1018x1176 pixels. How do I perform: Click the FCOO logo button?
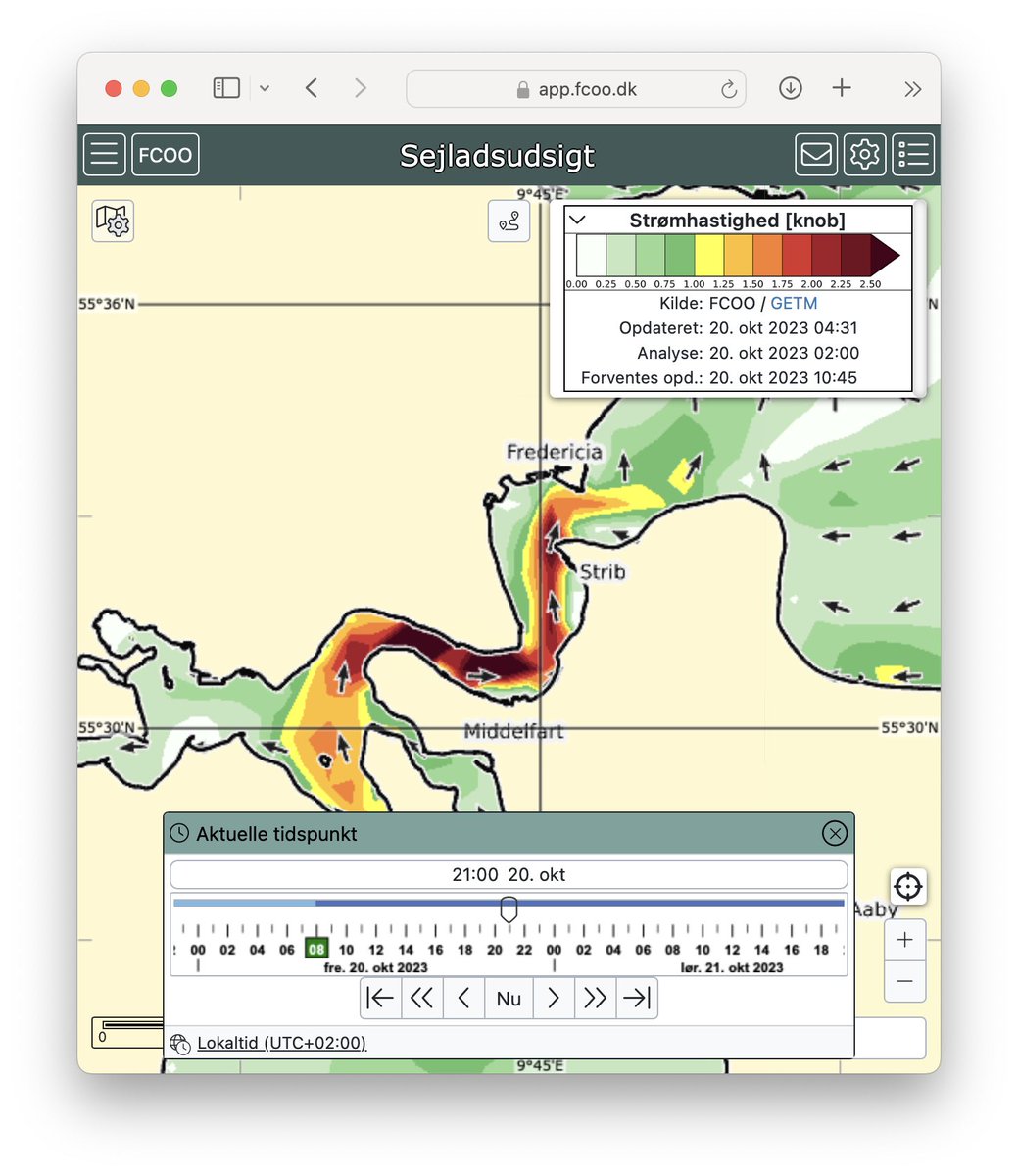(166, 155)
